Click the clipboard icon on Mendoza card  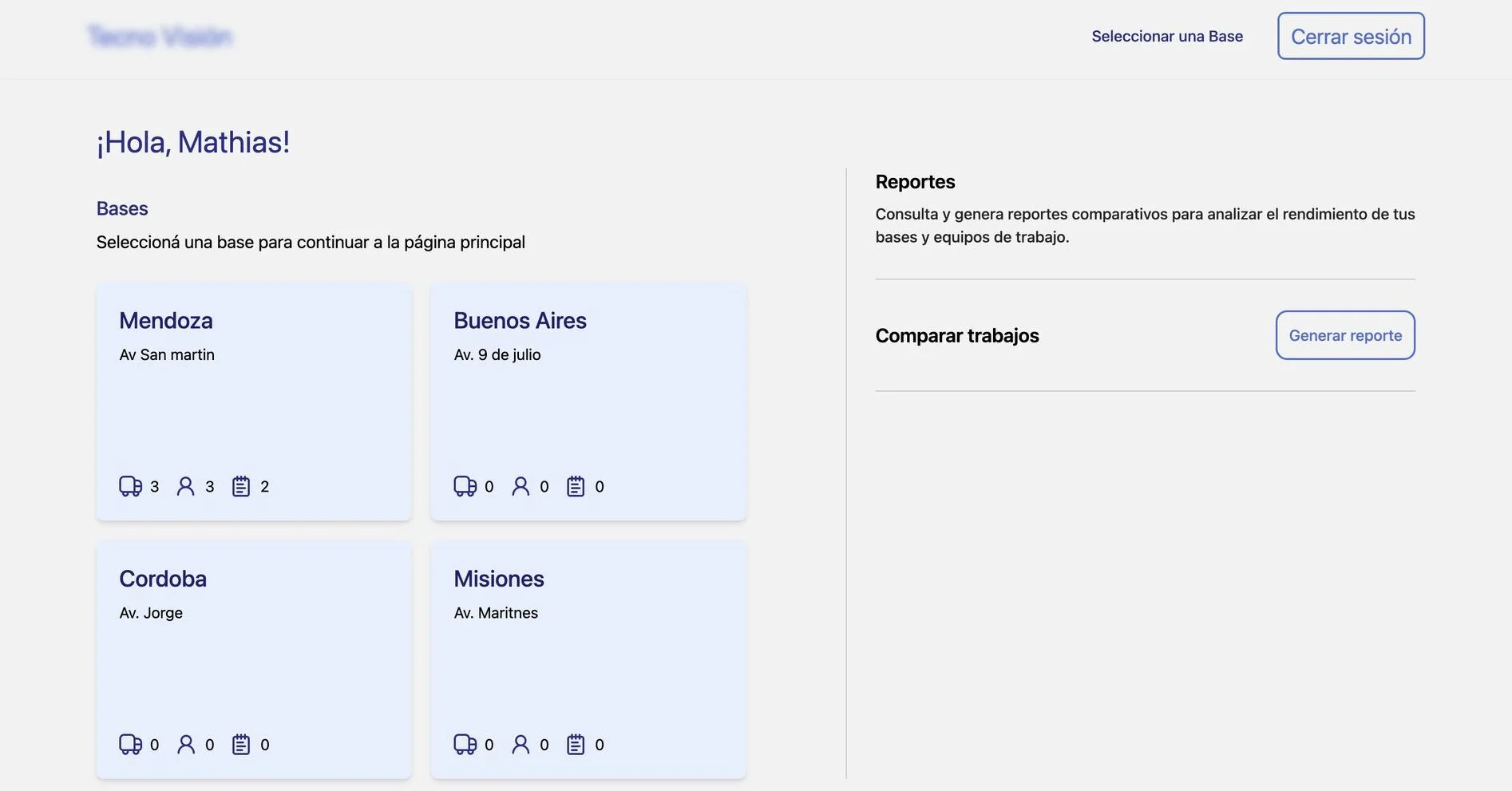pos(241,486)
